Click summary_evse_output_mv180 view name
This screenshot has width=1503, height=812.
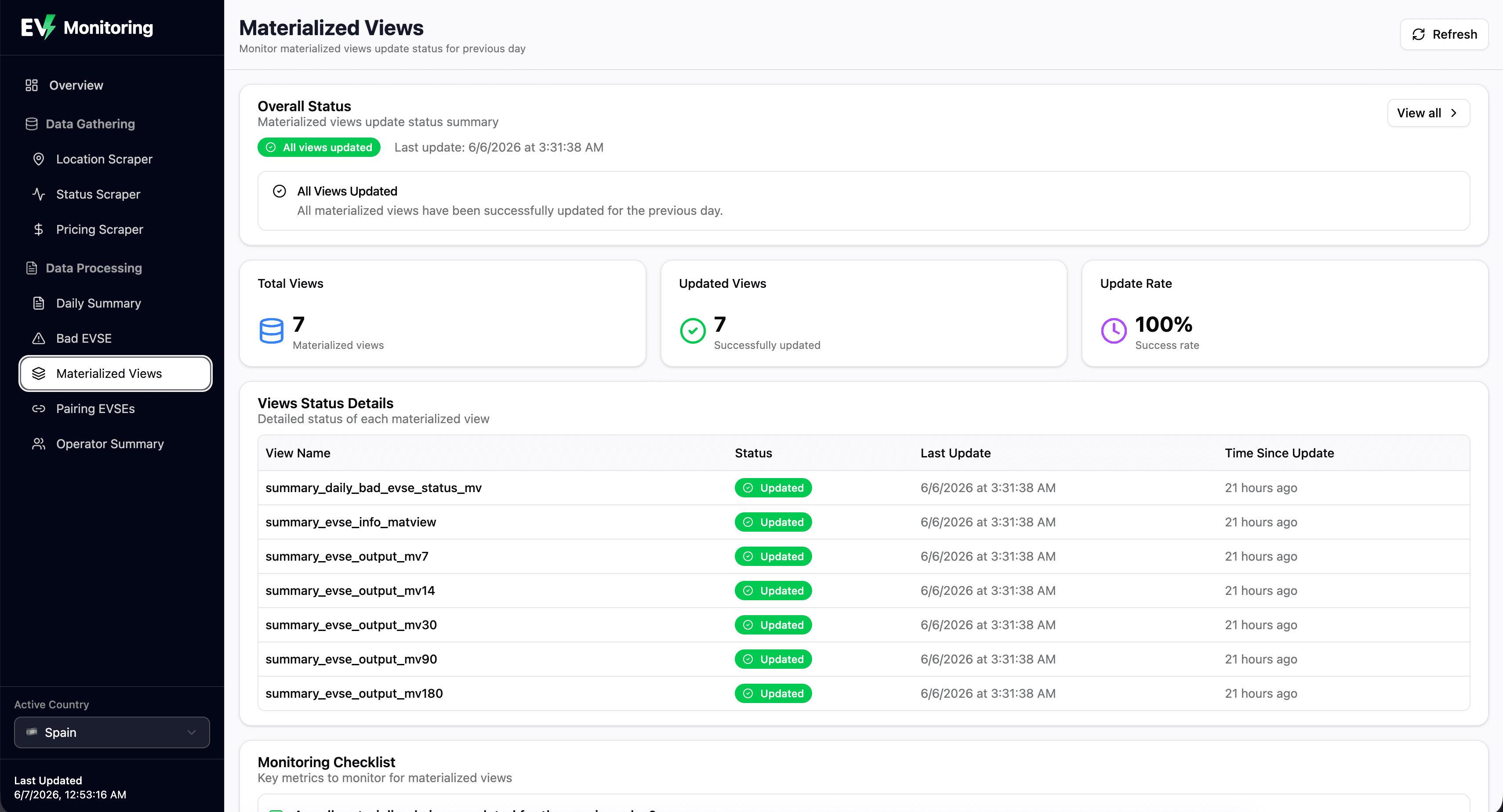pos(354,693)
